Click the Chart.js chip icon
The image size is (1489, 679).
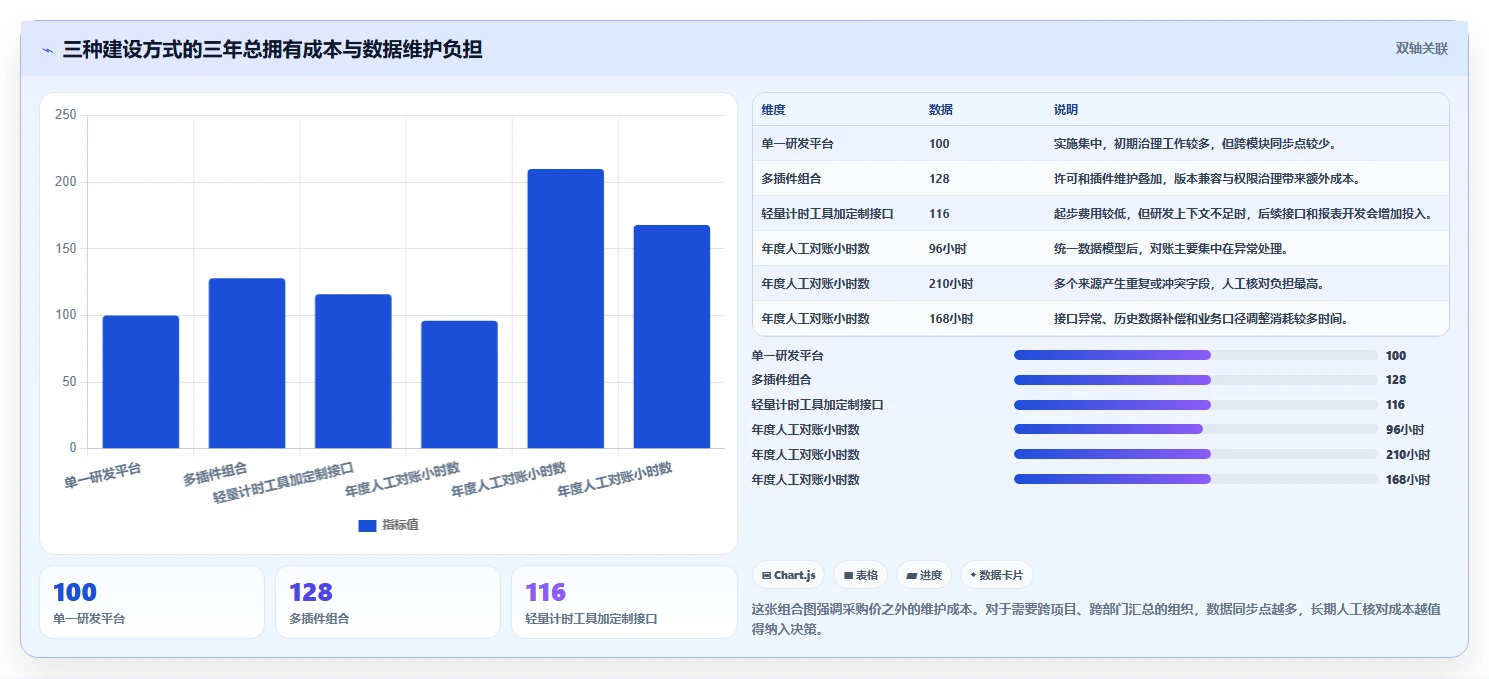766,576
